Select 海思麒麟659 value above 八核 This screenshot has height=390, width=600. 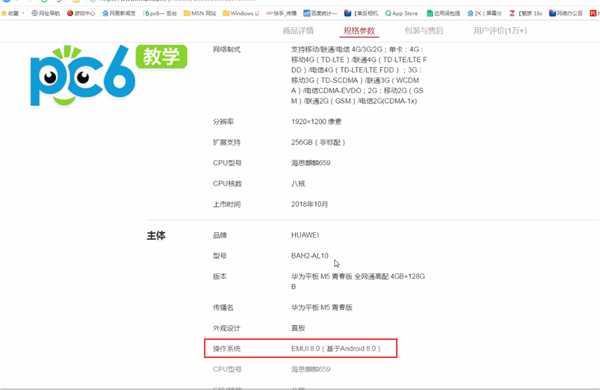(311, 163)
